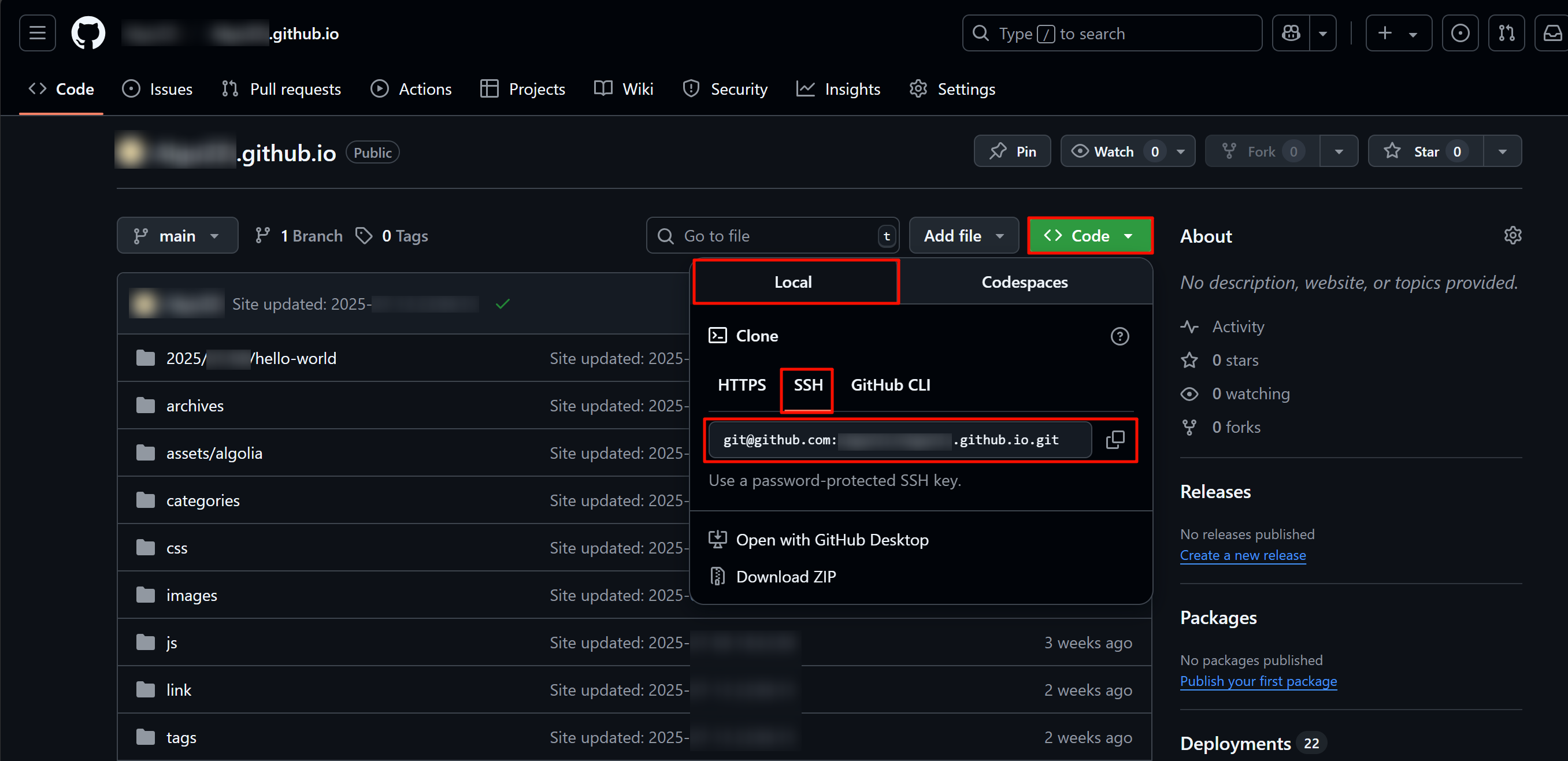The height and width of the screenshot is (761, 1568).
Task: Open the Issues tab
Action: tap(157, 89)
